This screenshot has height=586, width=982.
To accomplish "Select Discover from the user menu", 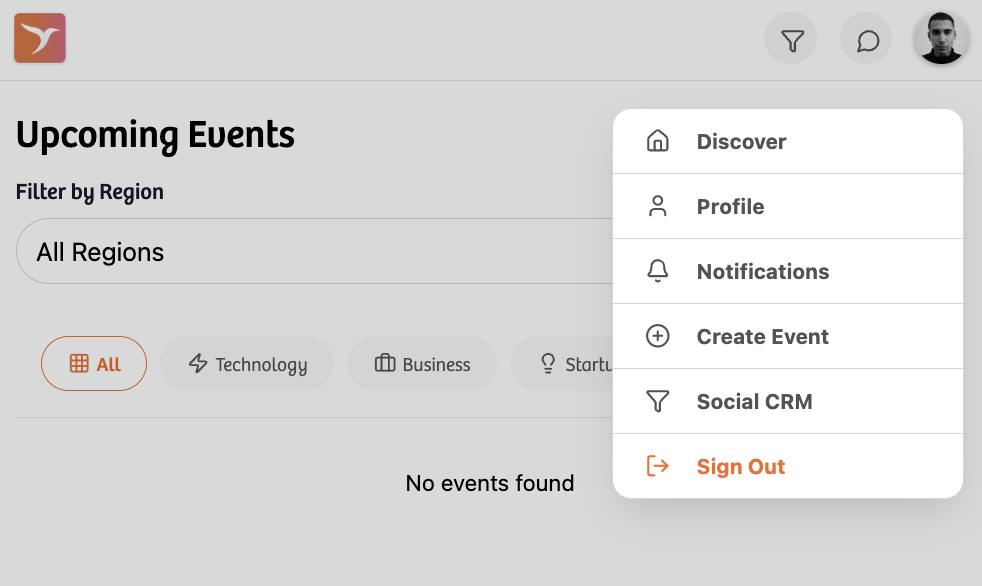I will pyautogui.click(x=741, y=141).
